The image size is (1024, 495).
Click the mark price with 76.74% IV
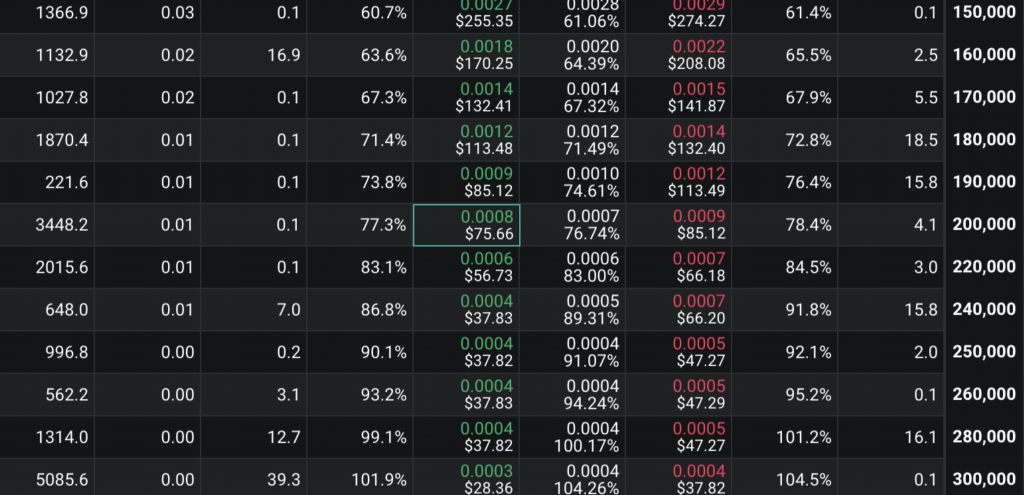pos(592,225)
